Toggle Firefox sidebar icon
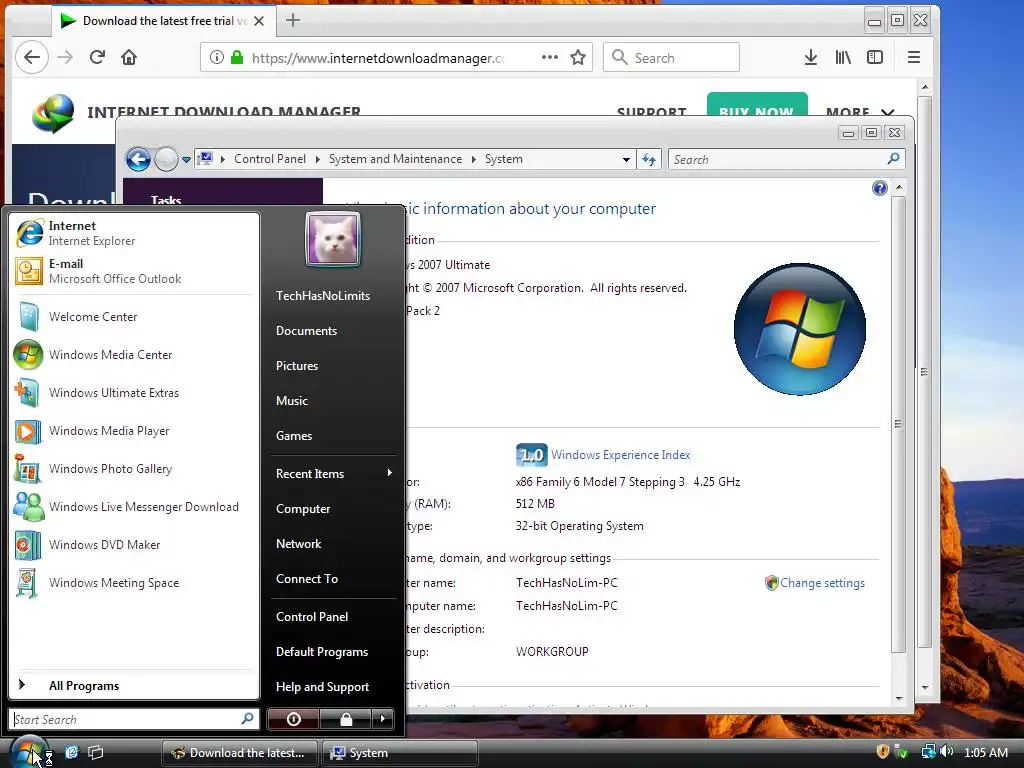 [x=874, y=57]
